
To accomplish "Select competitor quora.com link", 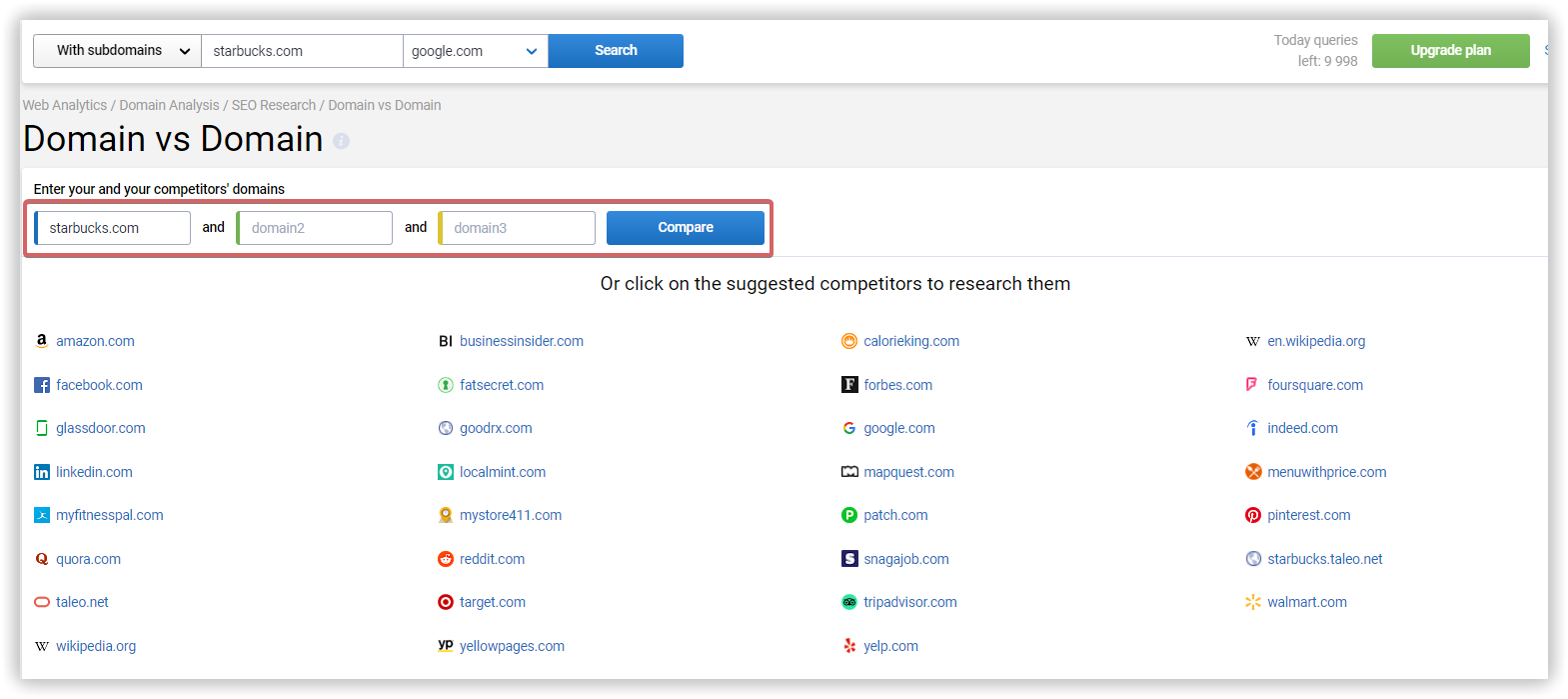I will pos(88,559).
